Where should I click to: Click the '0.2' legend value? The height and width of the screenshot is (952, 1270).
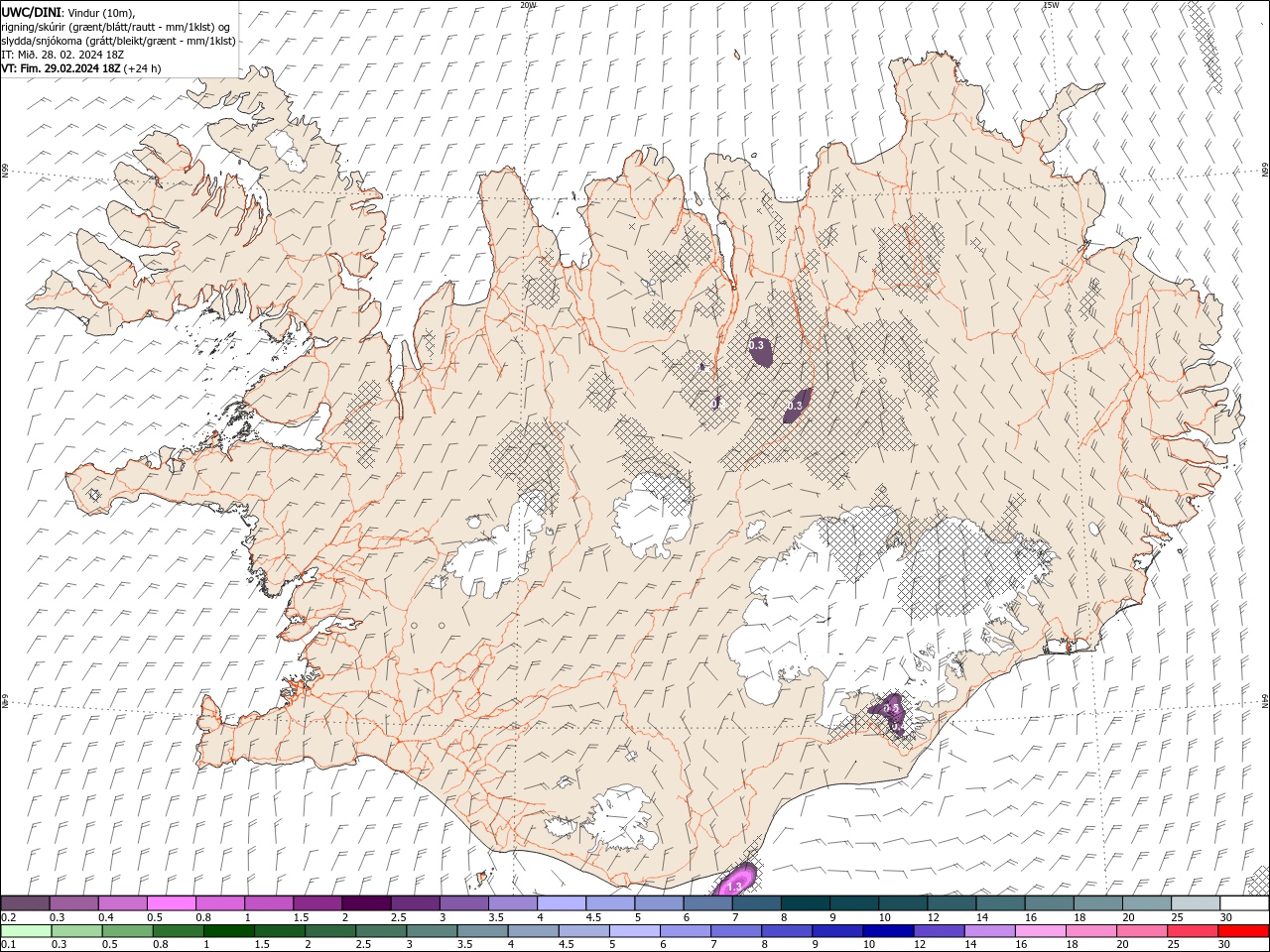tap(8, 917)
